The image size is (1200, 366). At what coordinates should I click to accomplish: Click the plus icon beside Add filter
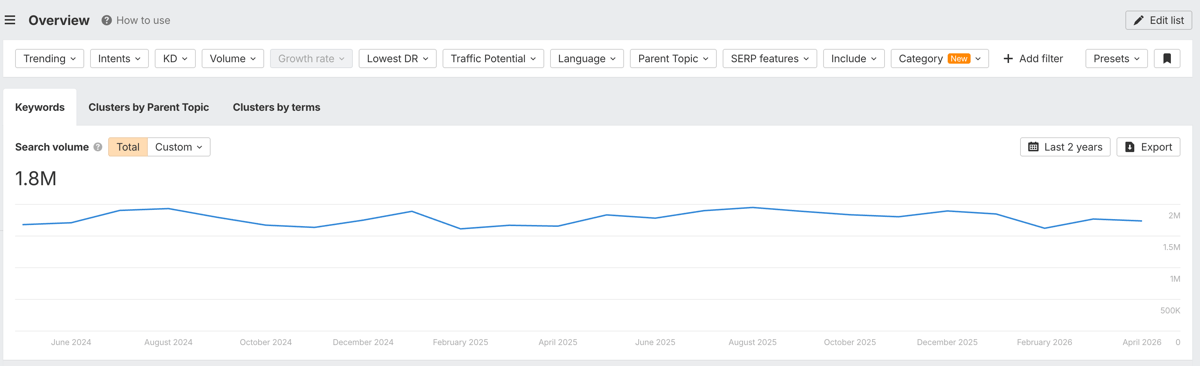pos(1008,59)
